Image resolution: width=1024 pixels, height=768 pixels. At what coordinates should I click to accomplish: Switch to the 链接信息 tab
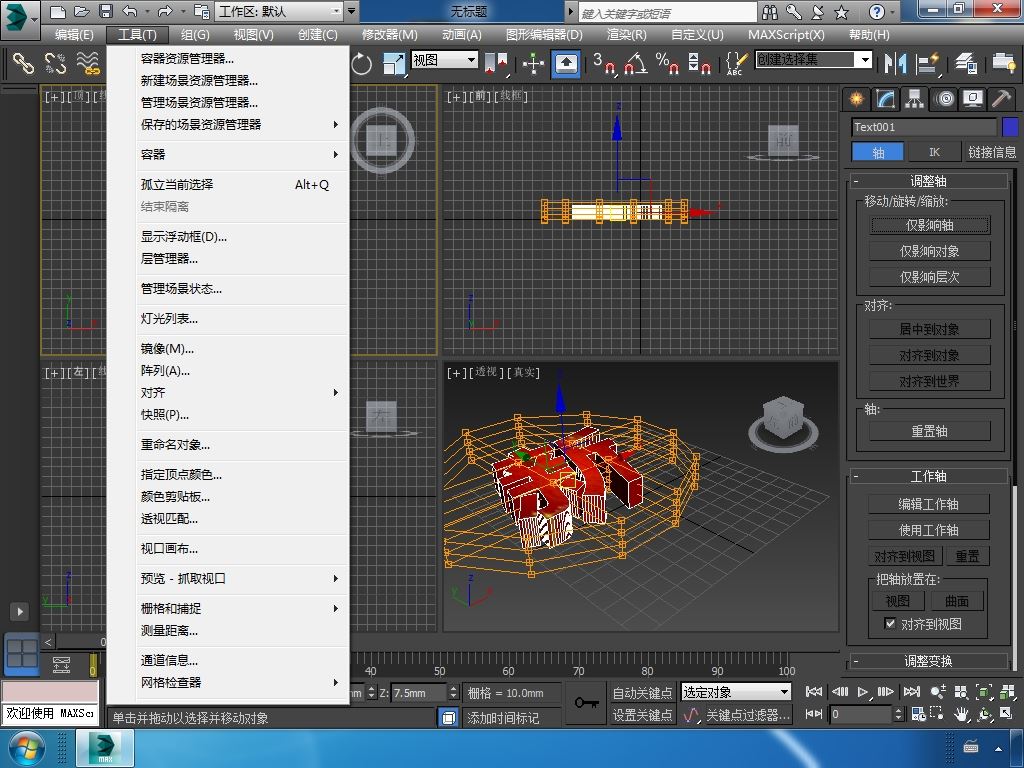991,152
